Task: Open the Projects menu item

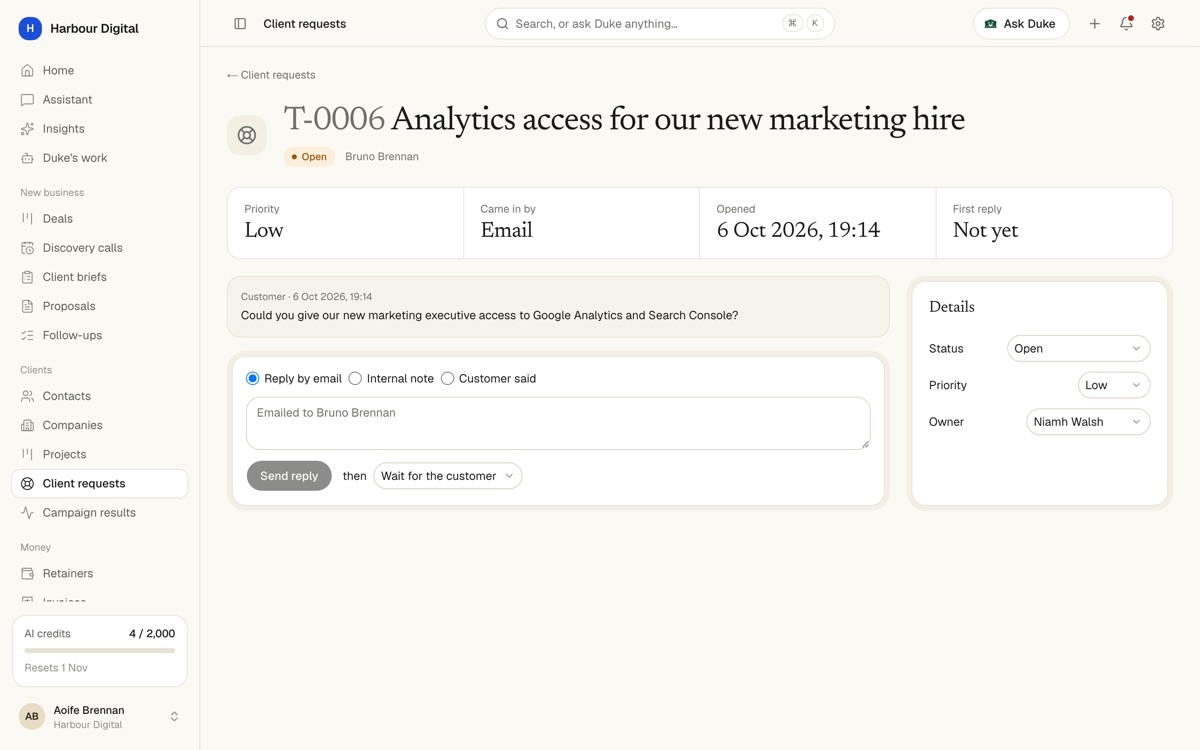Action: [x=100, y=454]
